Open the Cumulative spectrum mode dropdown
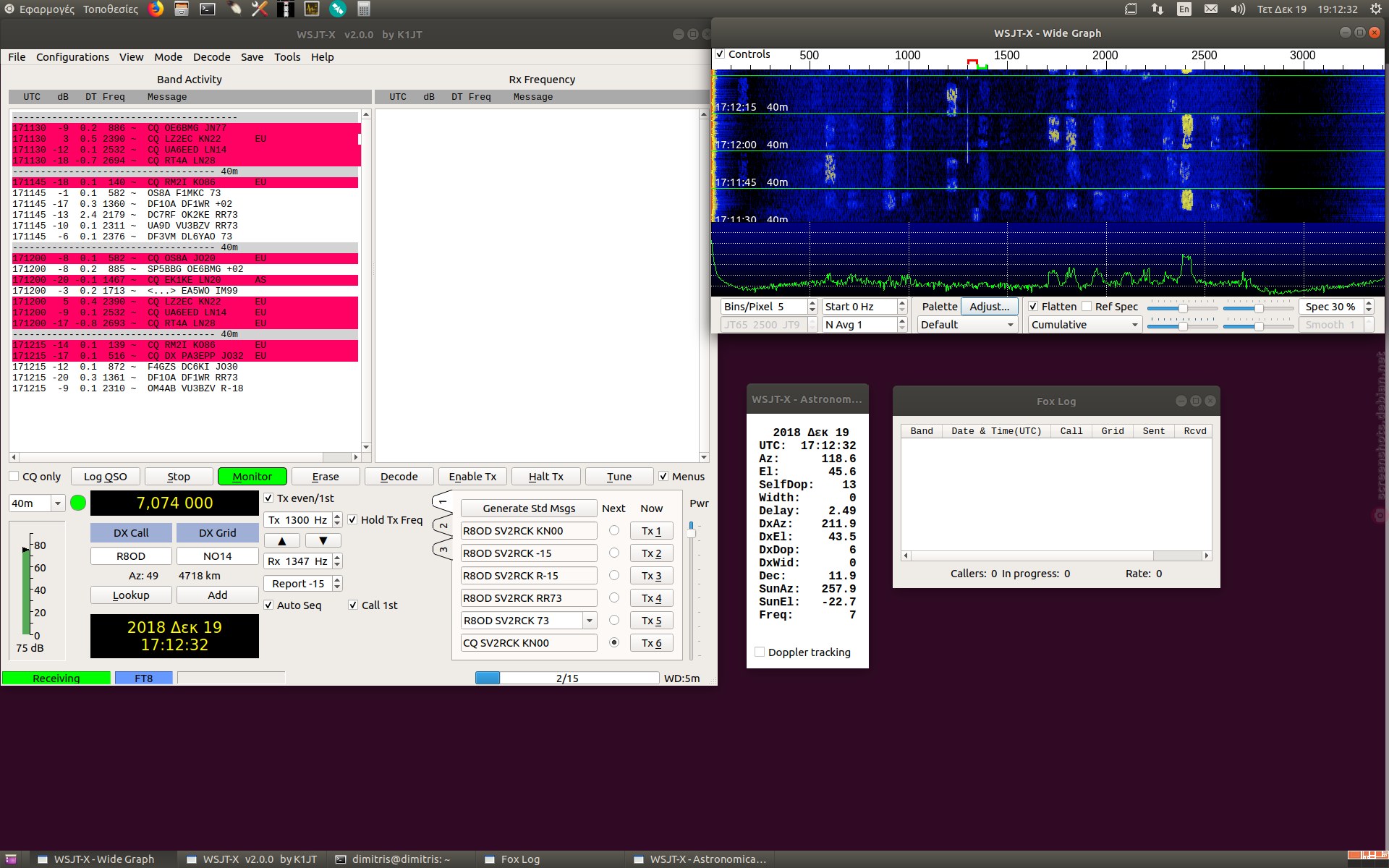The image size is (1389, 868). click(1084, 325)
